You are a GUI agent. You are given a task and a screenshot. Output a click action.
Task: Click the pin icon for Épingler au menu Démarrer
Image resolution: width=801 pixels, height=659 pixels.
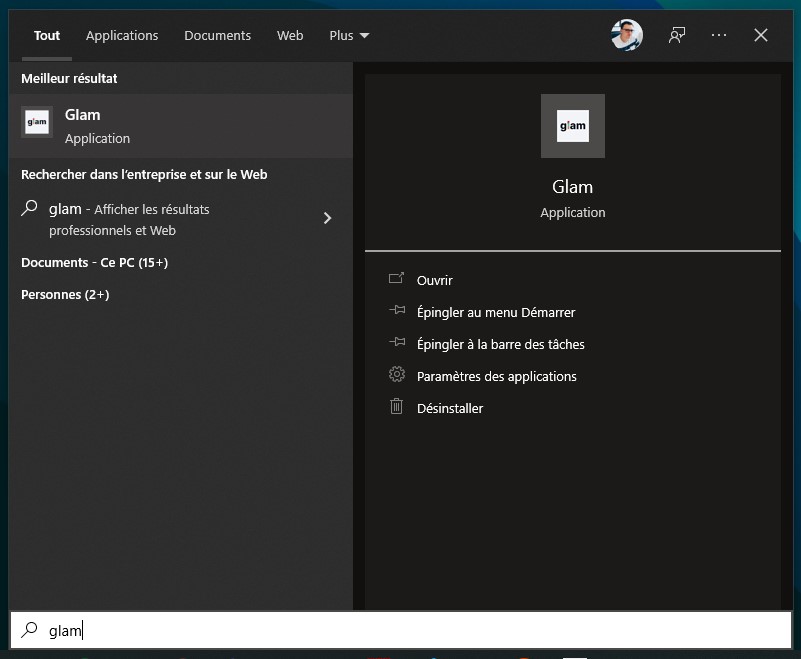pyautogui.click(x=396, y=311)
